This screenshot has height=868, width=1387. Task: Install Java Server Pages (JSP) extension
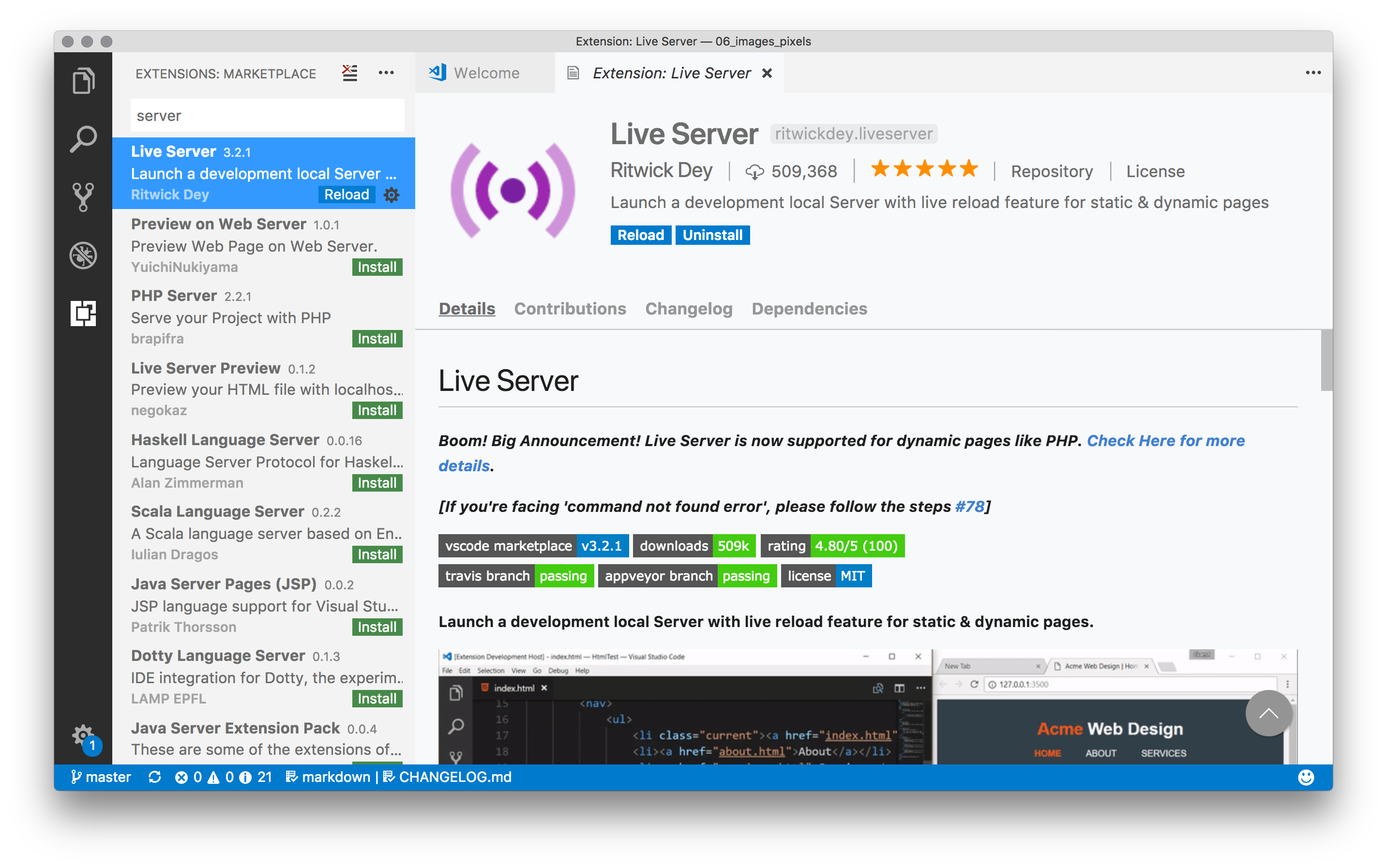tap(377, 627)
